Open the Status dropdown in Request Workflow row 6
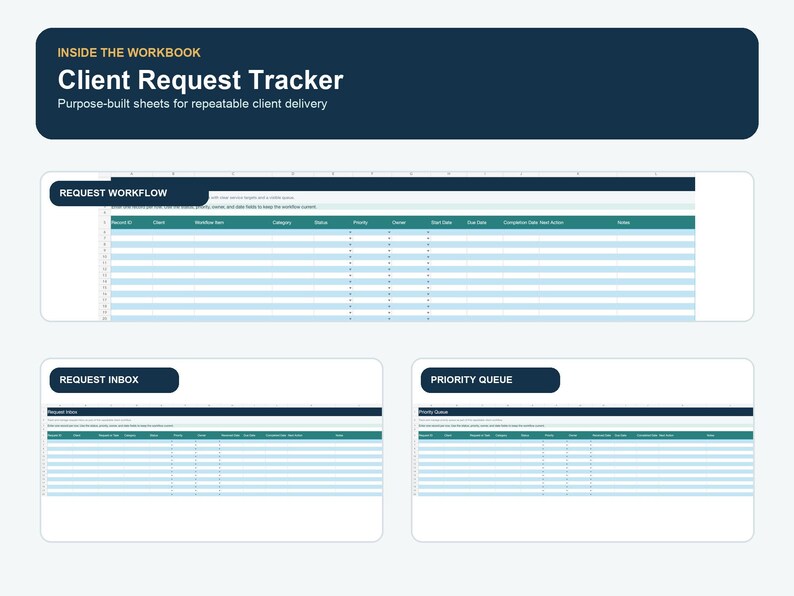 point(350,232)
